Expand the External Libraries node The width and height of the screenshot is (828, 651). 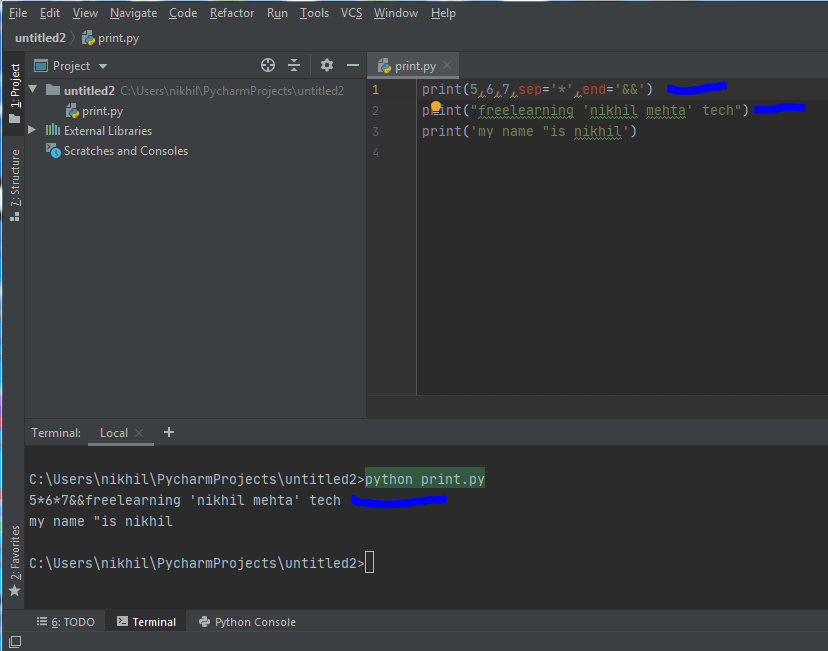pyautogui.click(x=32, y=129)
